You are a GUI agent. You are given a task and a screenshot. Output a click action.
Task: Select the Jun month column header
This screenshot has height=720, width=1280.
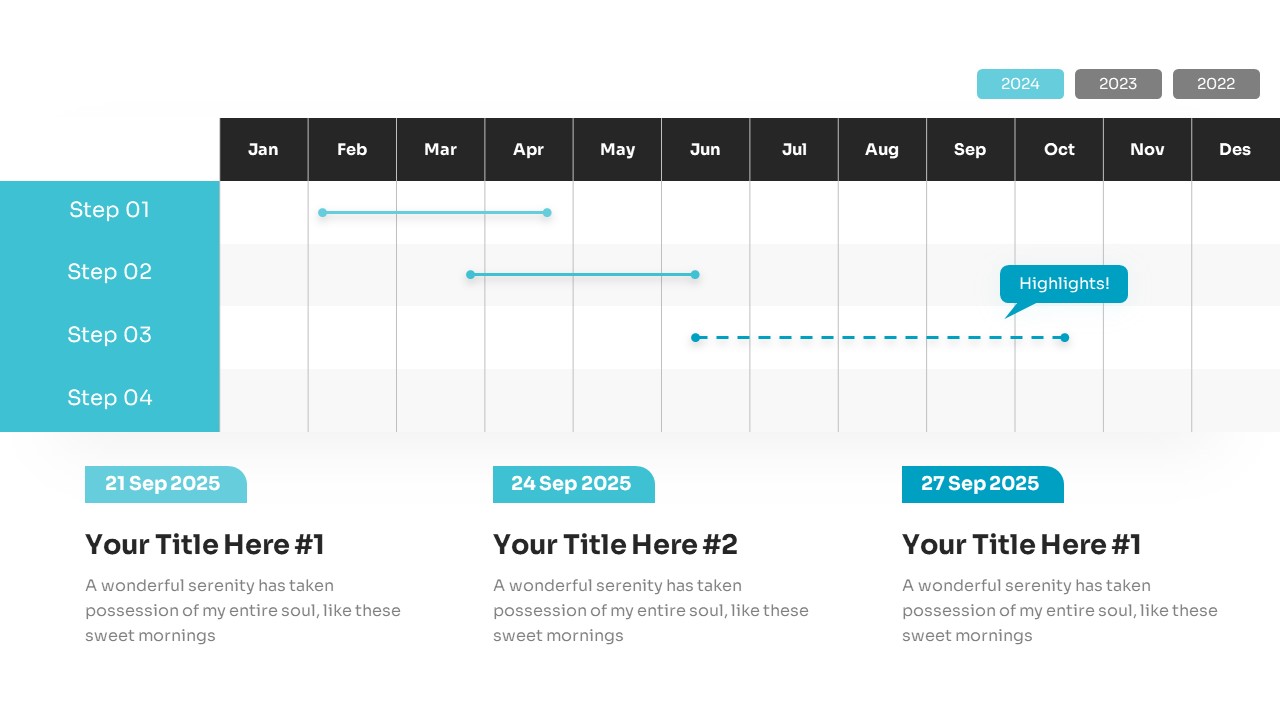pyautogui.click(x=705, y=150)
